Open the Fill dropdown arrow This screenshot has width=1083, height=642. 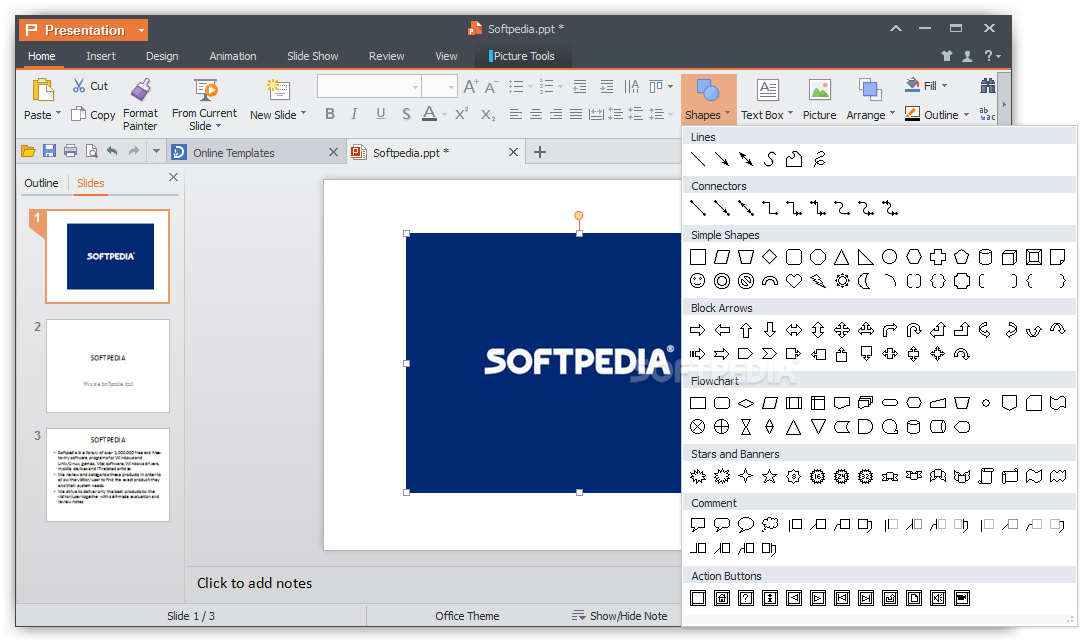[x=944, y=86]
